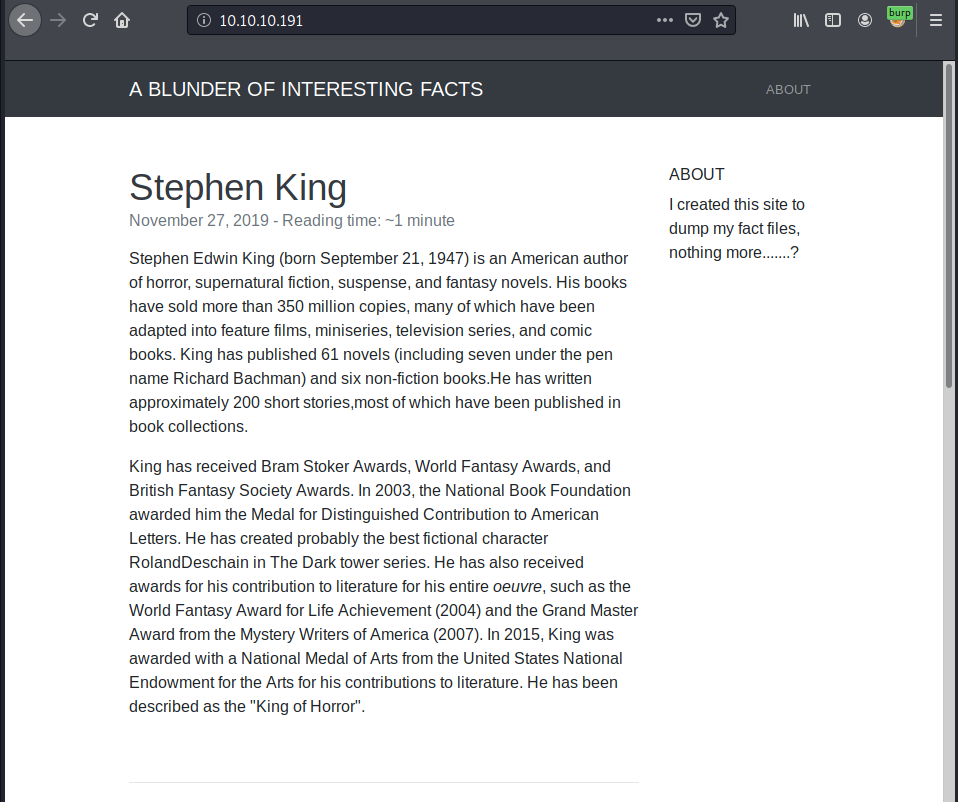This screenshot has height=802, width=958.
Task: Click the forward navigation arrow
Action: click(x=58, y=20)
